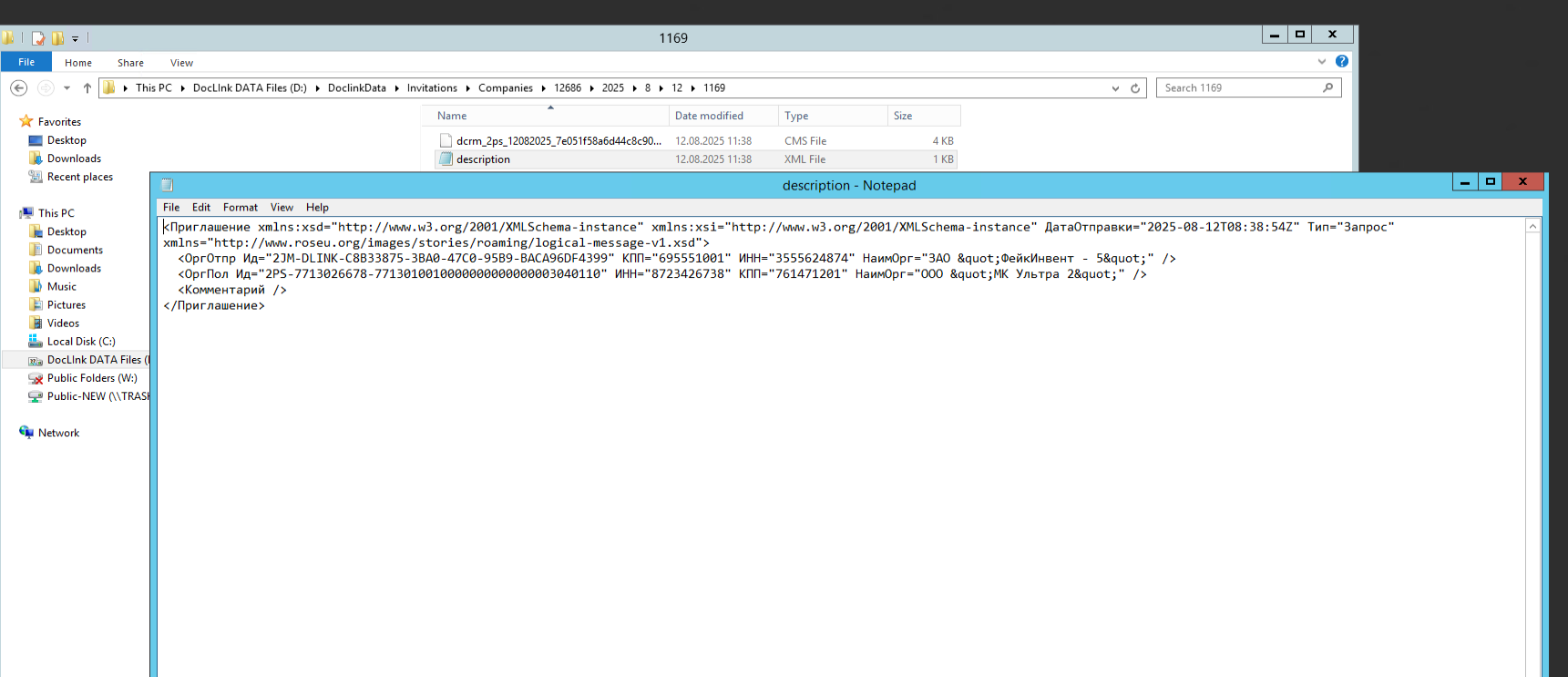This screenshot has width=1568, height=677.
Task: Click Explorer Forward arrow button
Action: [46, 88]
